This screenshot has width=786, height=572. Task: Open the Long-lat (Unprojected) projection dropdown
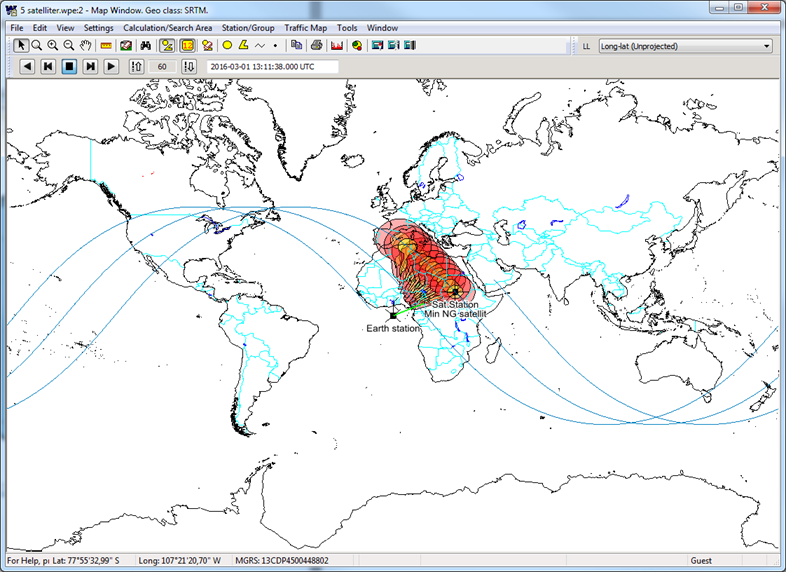click(686, 46)
